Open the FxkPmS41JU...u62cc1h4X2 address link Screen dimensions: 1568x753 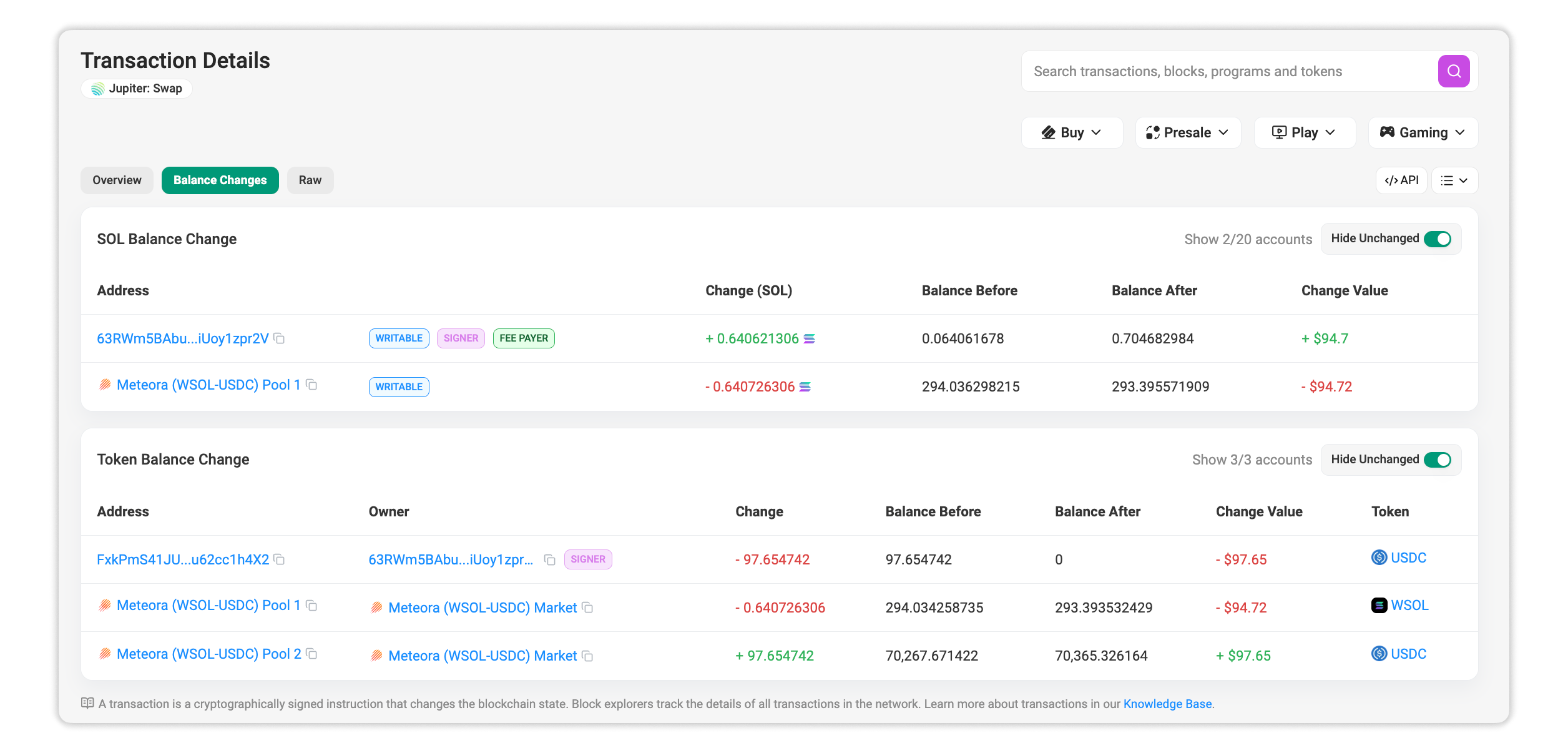[x=183, y=559]
